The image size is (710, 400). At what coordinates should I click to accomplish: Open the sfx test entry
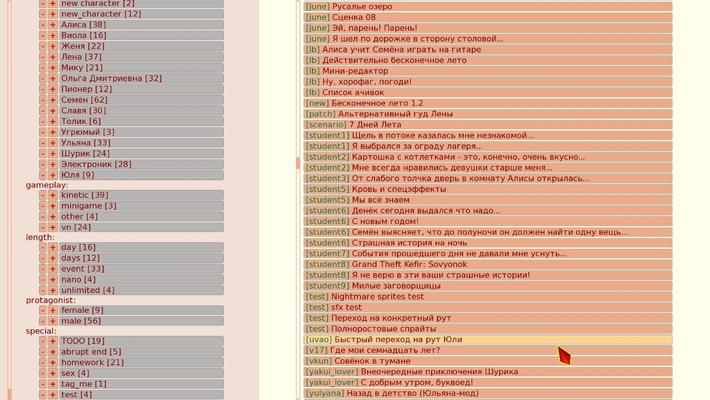click(488, 308)
